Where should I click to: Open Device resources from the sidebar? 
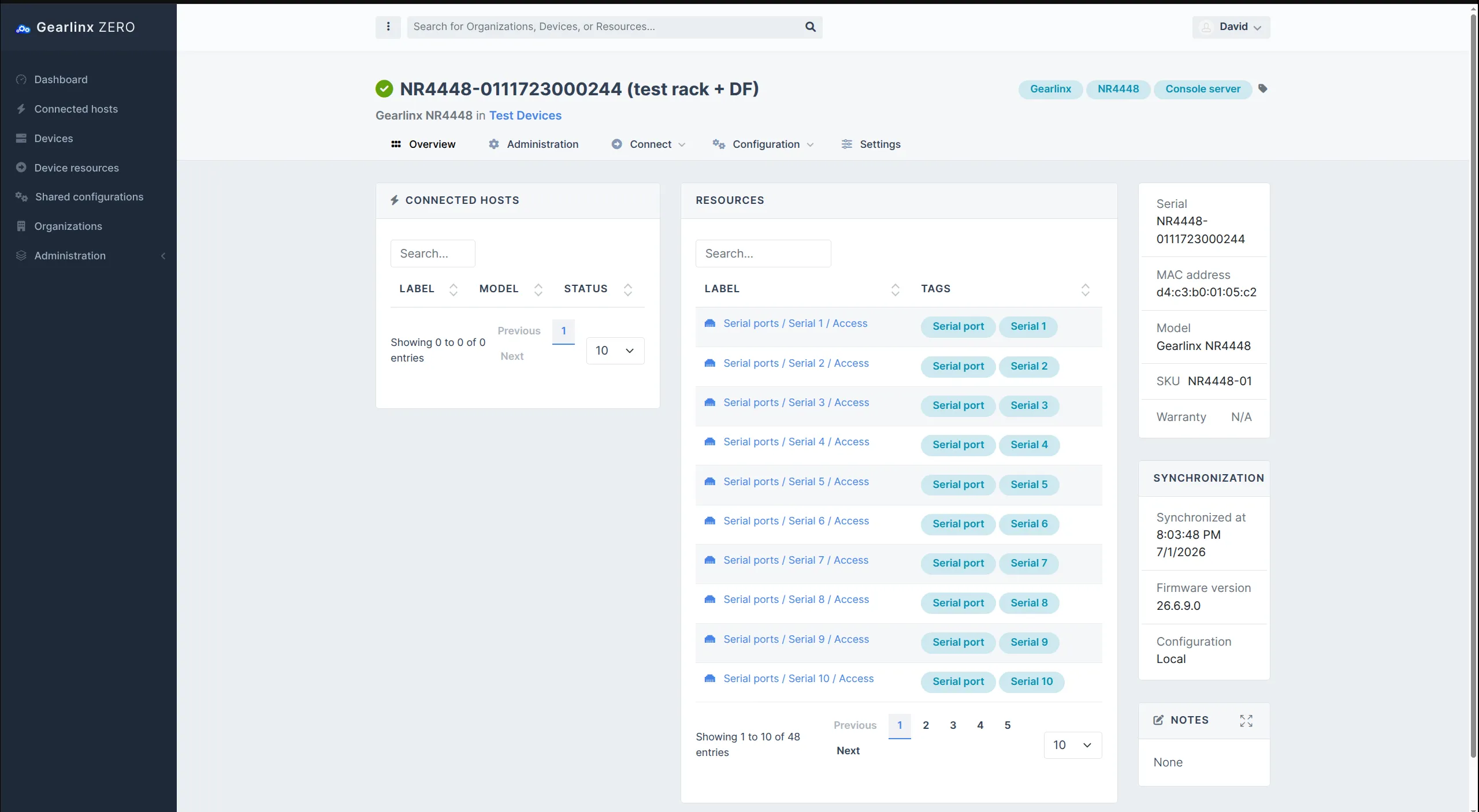76,168
